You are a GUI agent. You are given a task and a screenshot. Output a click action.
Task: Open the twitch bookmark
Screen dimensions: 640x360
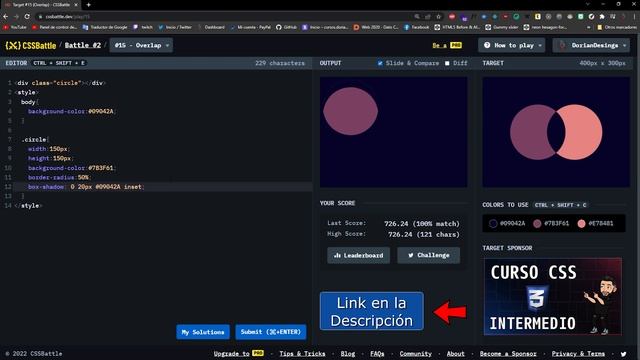(143, 27)
